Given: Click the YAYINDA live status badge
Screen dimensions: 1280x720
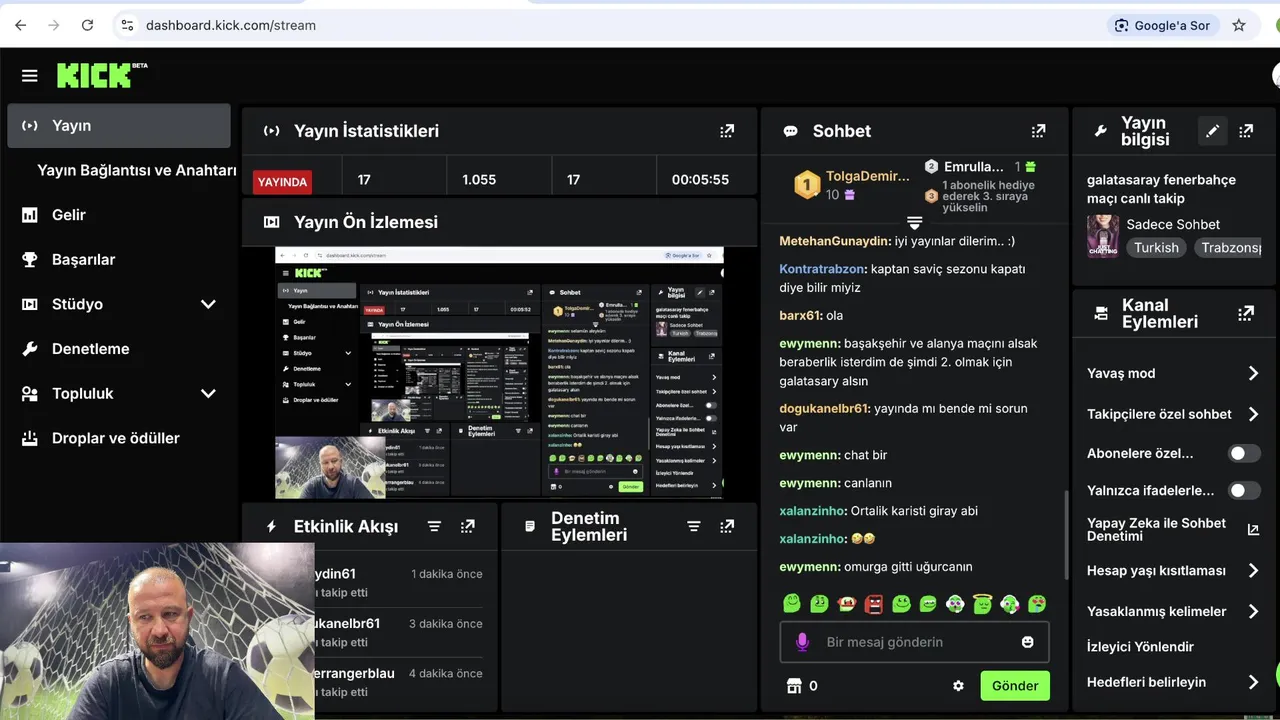Looking at the screenshot, I should tap(282, 182).
